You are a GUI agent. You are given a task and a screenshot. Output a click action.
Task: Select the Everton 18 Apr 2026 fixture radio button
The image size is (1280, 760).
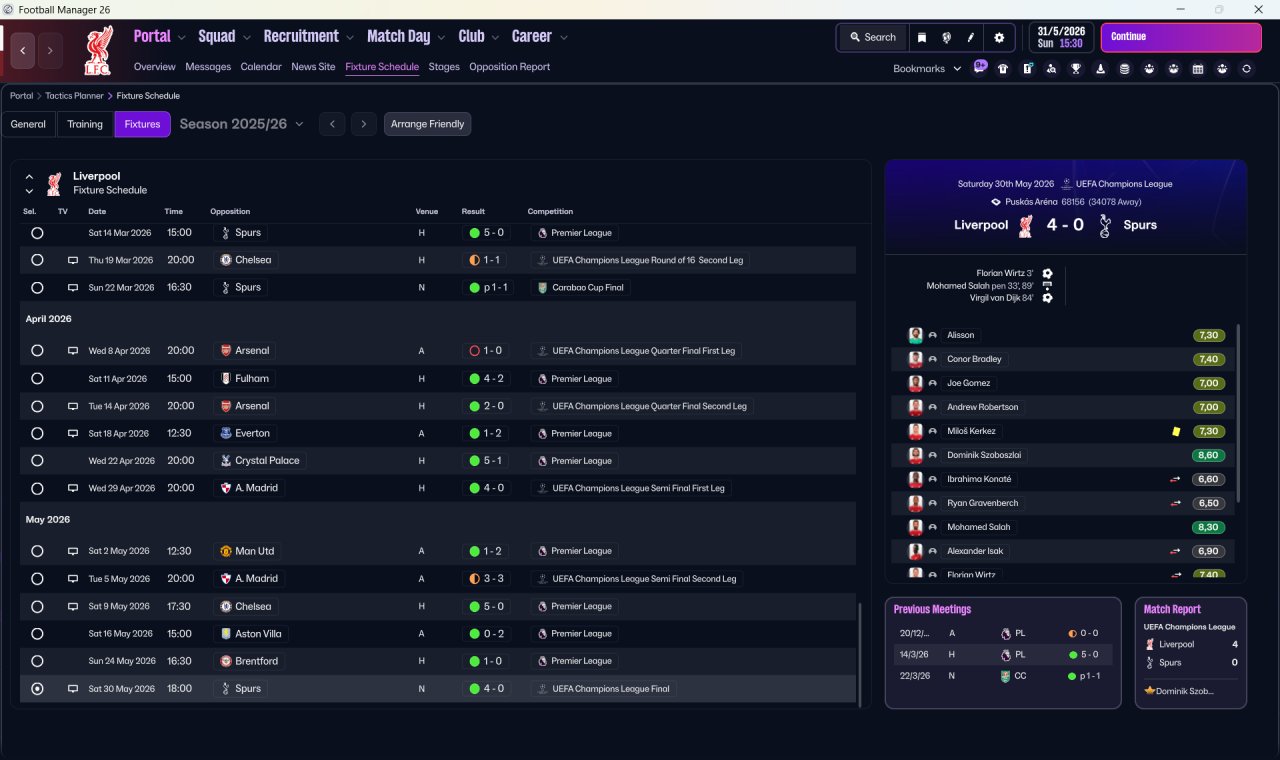point(37,434)
